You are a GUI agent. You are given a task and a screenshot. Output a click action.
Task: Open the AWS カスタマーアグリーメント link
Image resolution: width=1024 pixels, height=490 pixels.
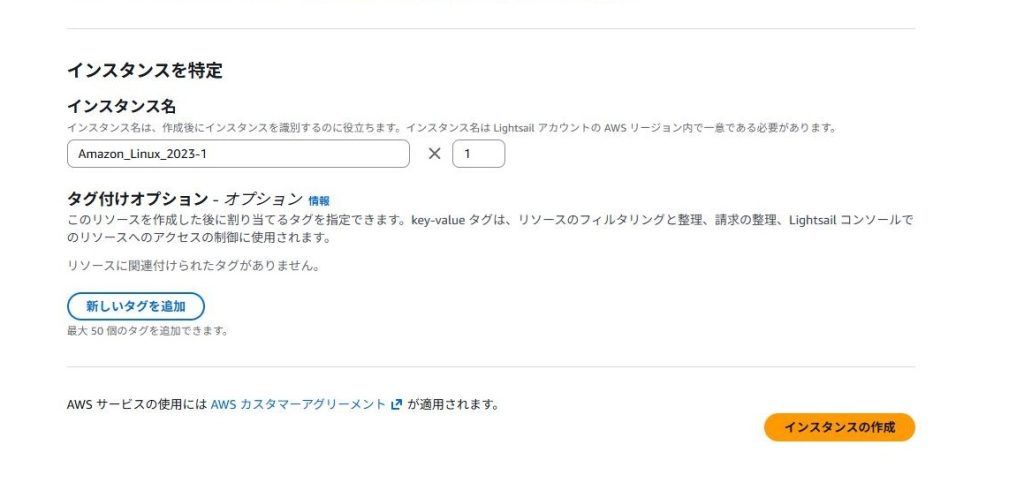298,405
